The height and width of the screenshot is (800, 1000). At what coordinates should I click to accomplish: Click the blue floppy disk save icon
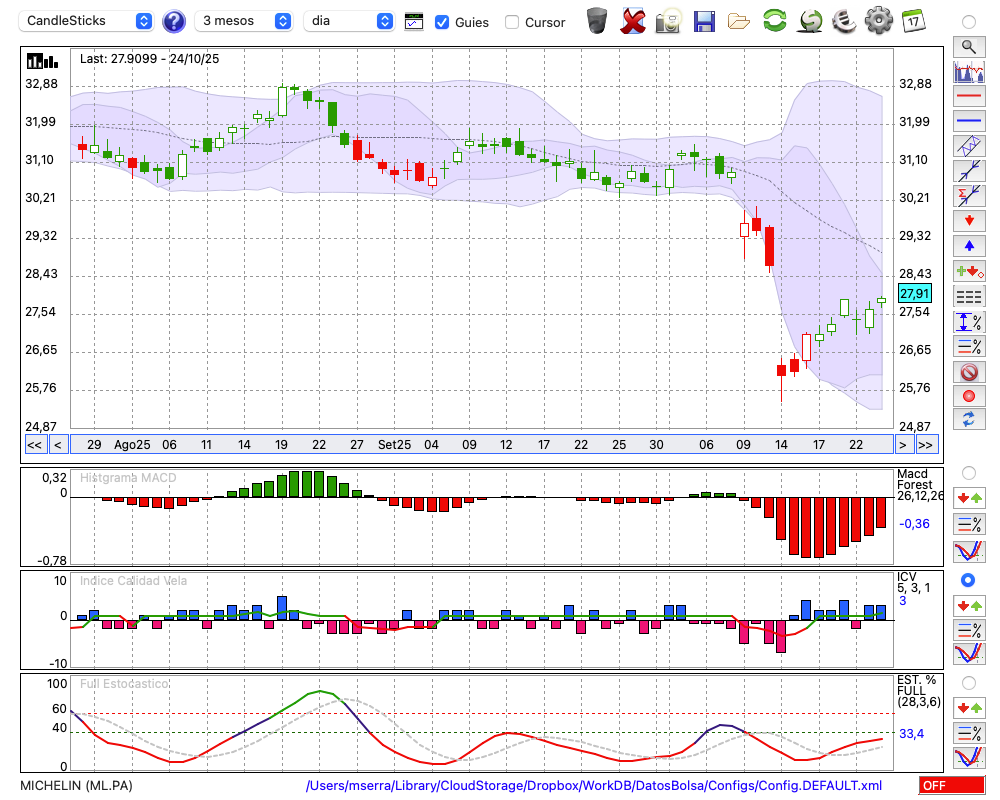coord(704,21)
